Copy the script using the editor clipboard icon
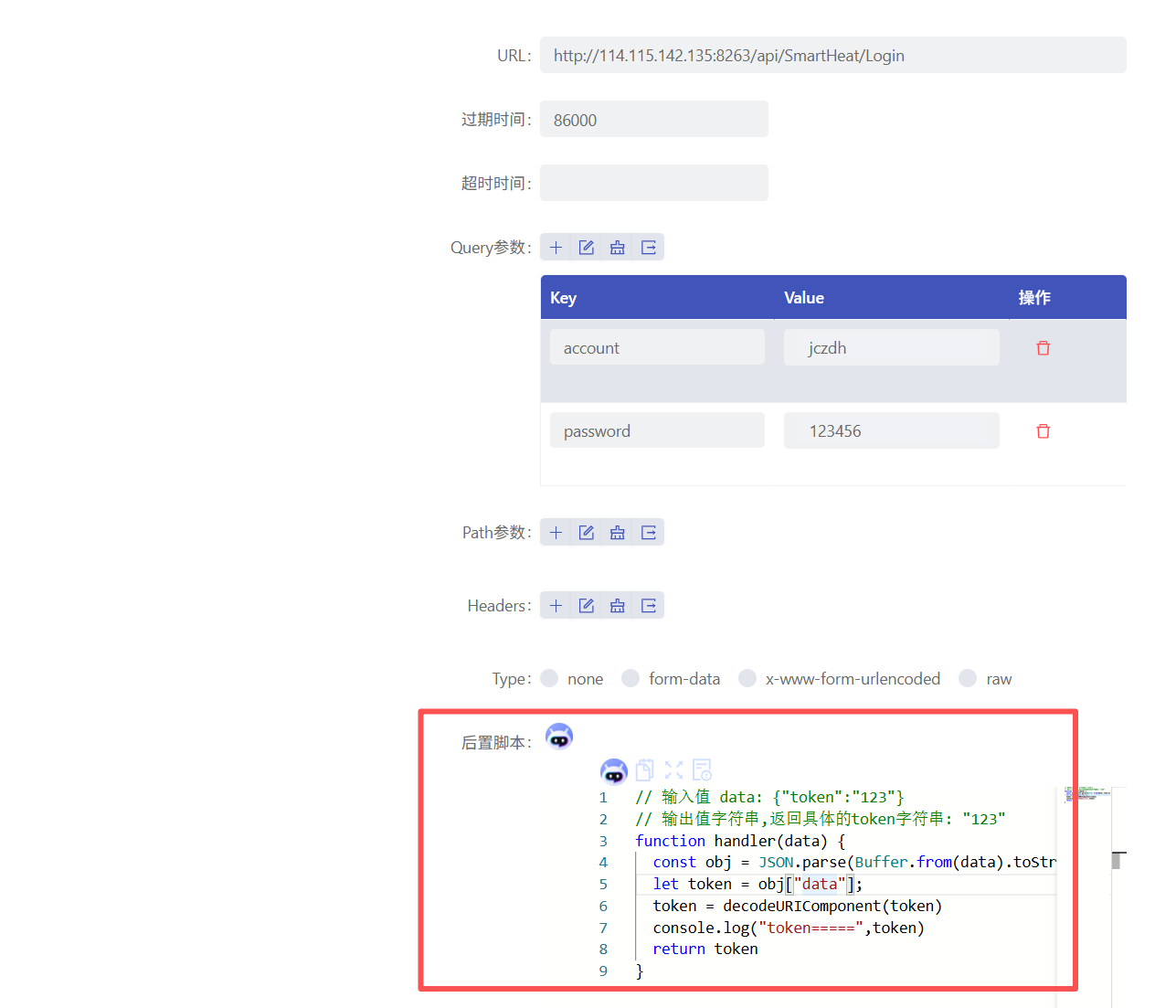The height and width of the screenshot is (1008, 1176). point(645,769)
